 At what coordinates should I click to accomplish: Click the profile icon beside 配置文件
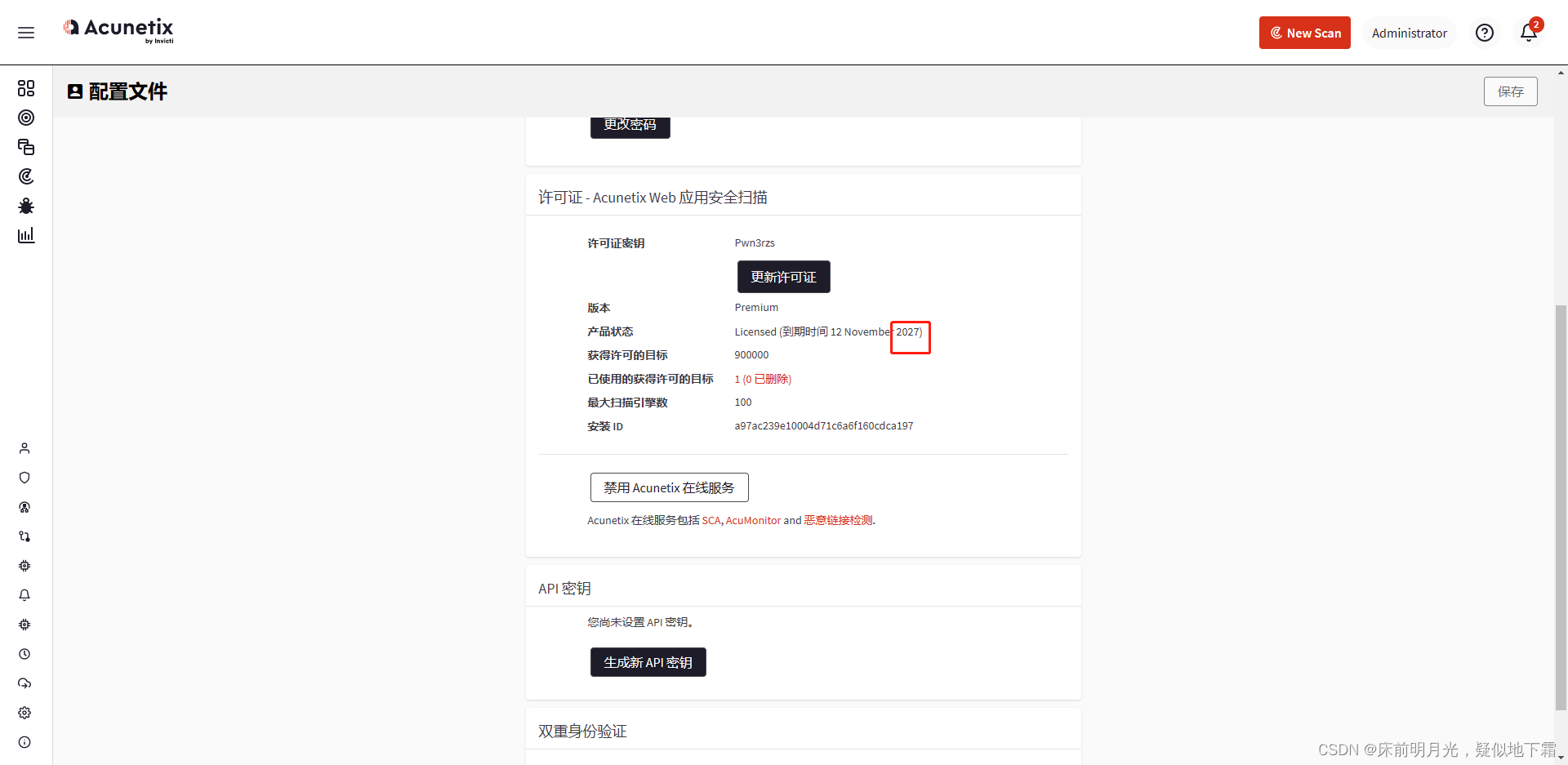point(75,91)
